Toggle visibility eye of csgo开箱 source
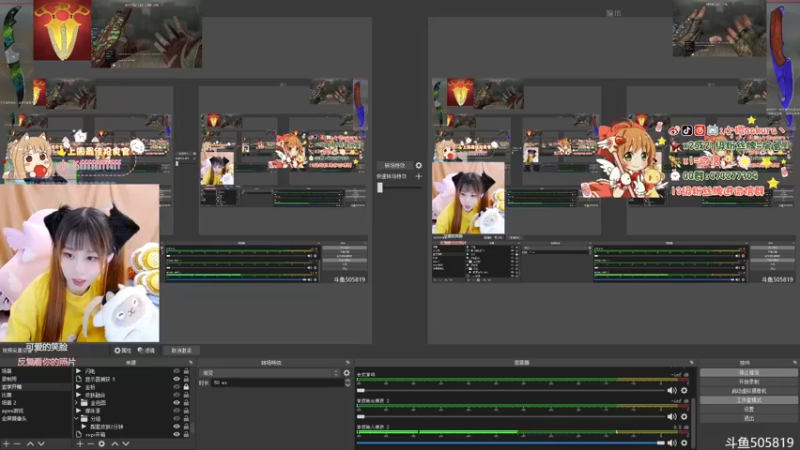Screen dimensions: 800x450 177,435
